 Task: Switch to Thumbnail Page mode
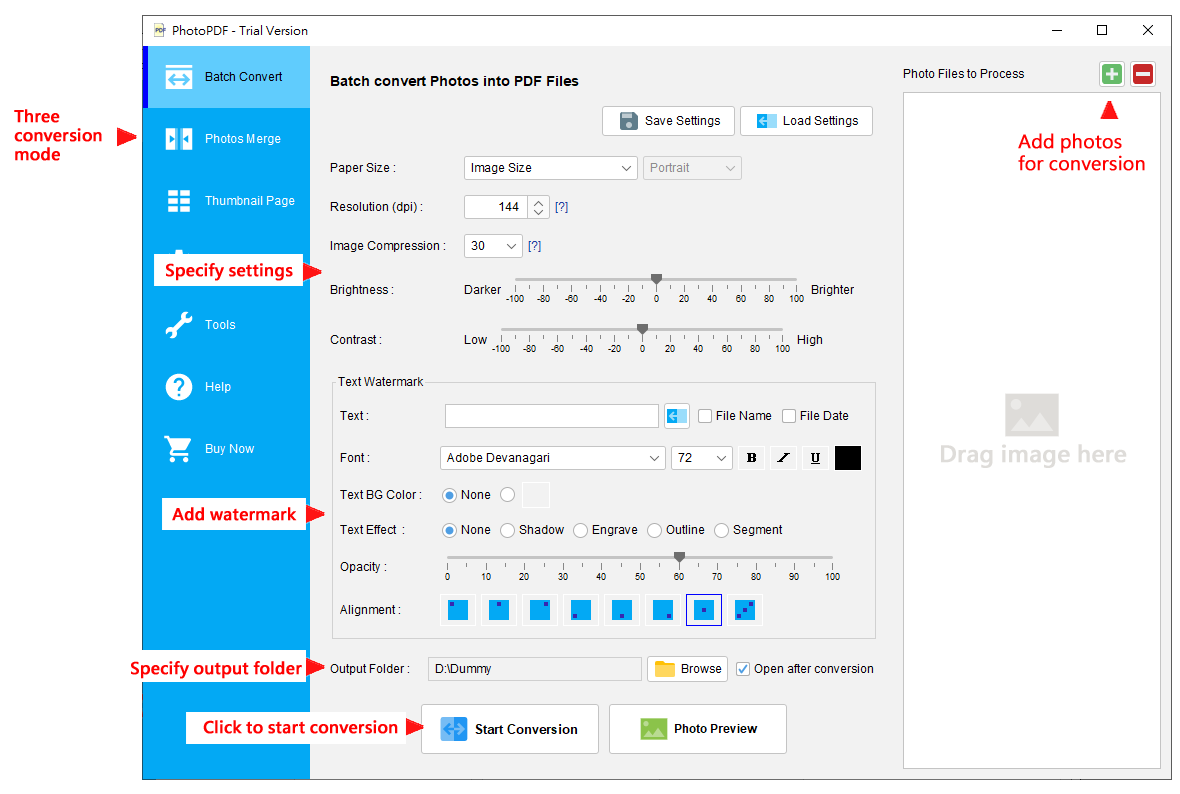(x=227, y=201)
